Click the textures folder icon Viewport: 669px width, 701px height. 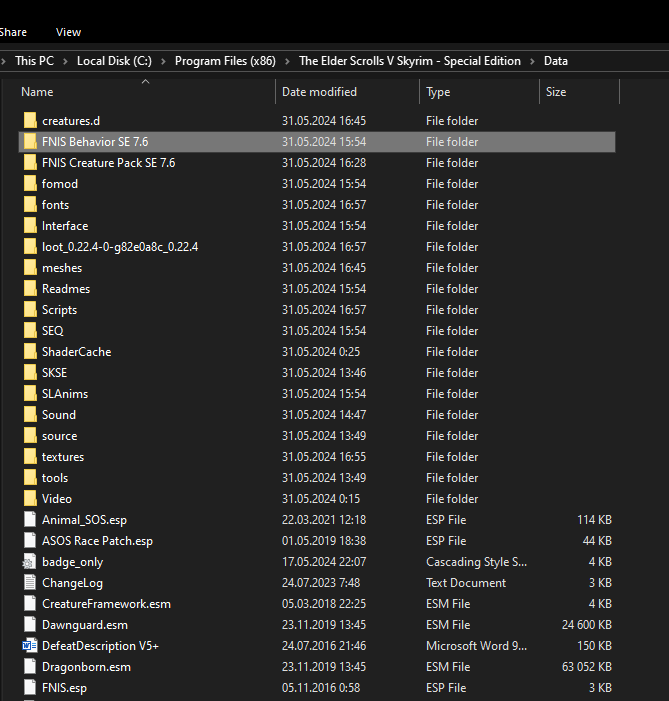(30, 457)
